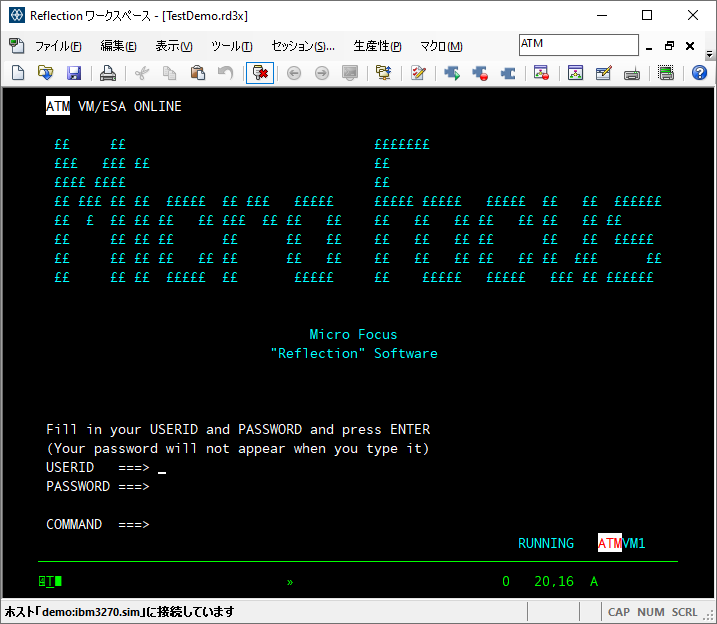
Task: Click the SCRL indicator in status bar
Action: point(684,612)
